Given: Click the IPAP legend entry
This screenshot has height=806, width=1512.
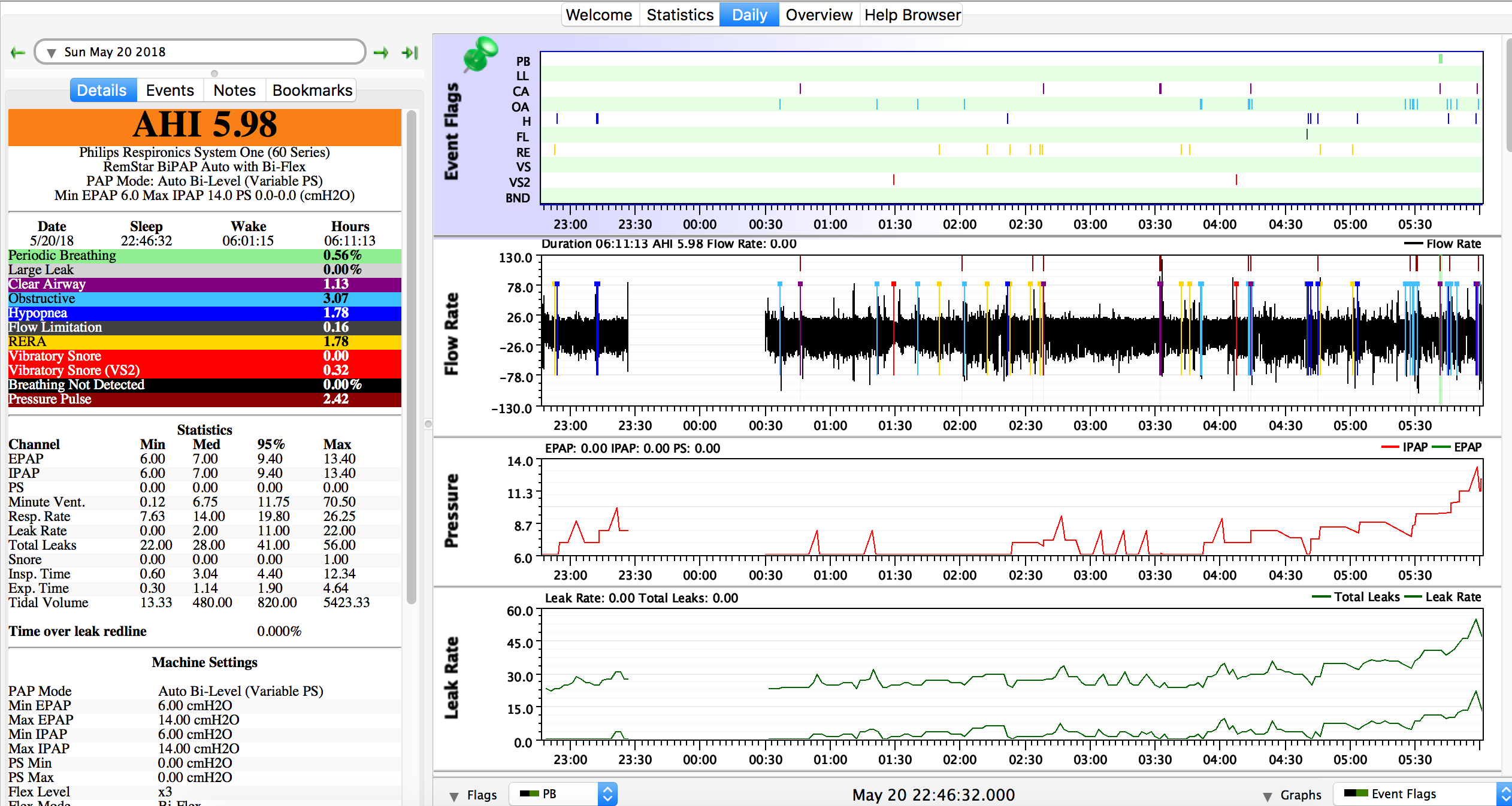Looking at the screenshot, I should [1405, 447].
